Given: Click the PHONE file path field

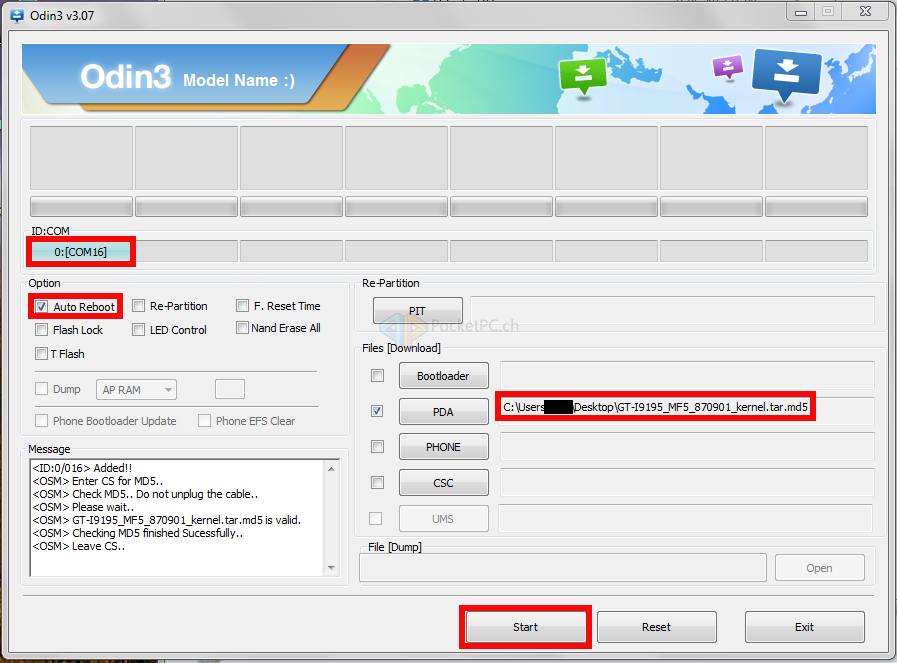Looking at the screenshot, I should click(x=687, y=446).
